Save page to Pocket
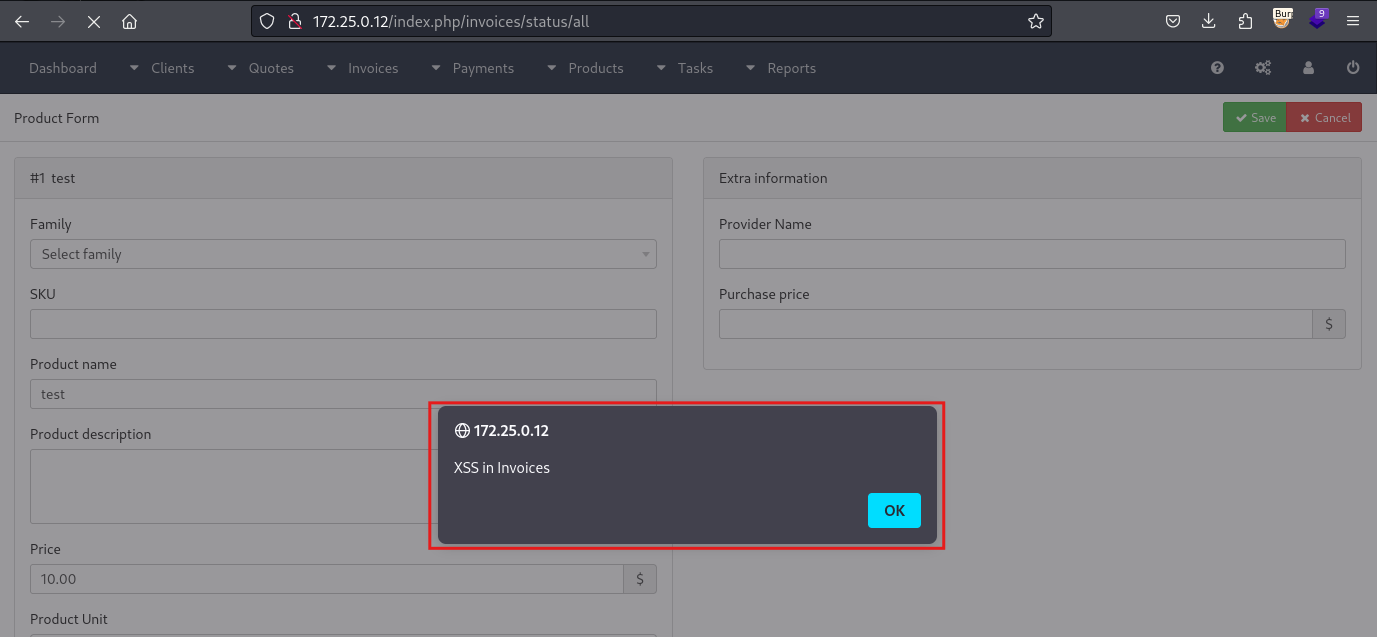Screen dimensions: 1377x637 [1172, 20]
